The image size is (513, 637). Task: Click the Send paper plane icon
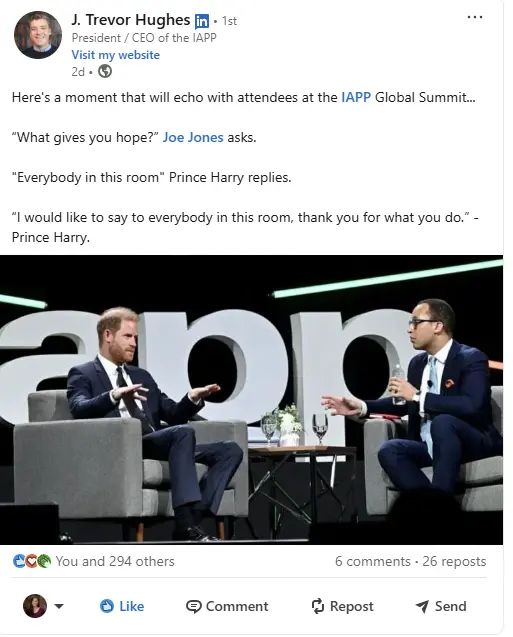(x=422, y=606)
